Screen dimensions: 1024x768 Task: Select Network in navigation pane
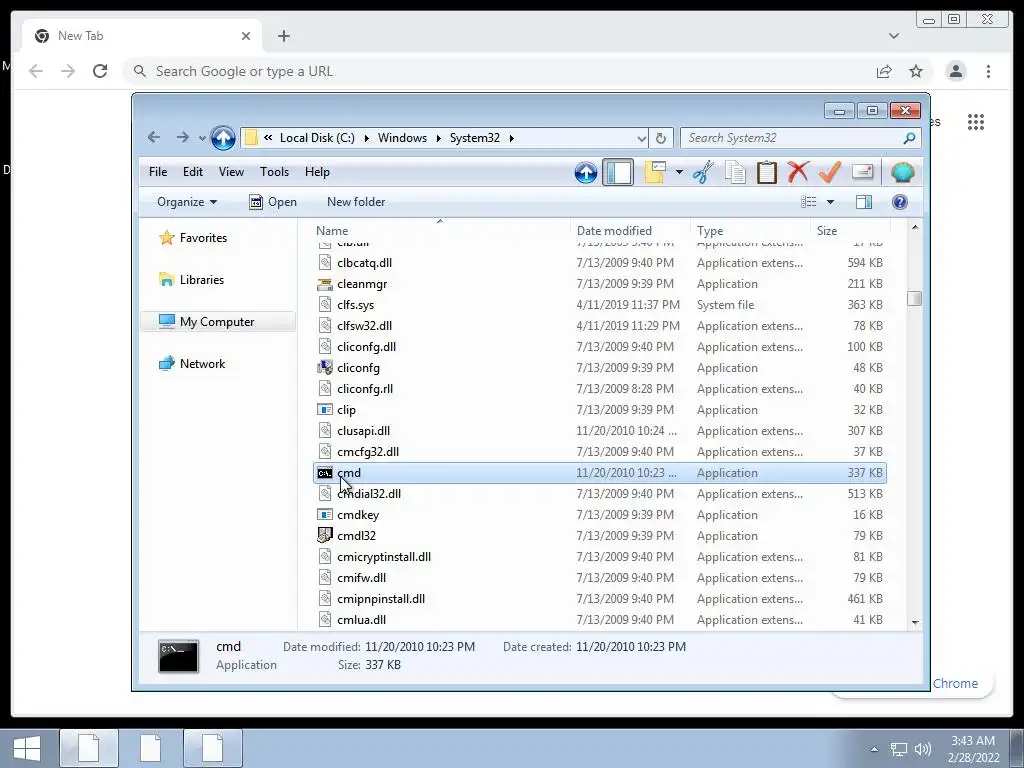click(x=192, y=364)
